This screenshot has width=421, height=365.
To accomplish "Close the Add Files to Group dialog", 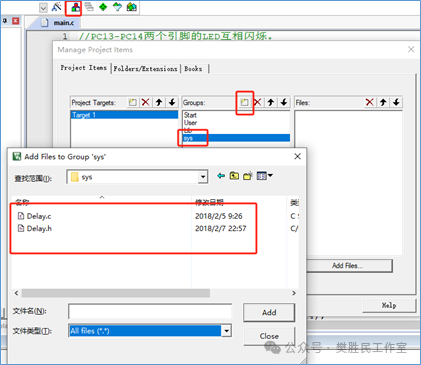I will pos(298,156).
